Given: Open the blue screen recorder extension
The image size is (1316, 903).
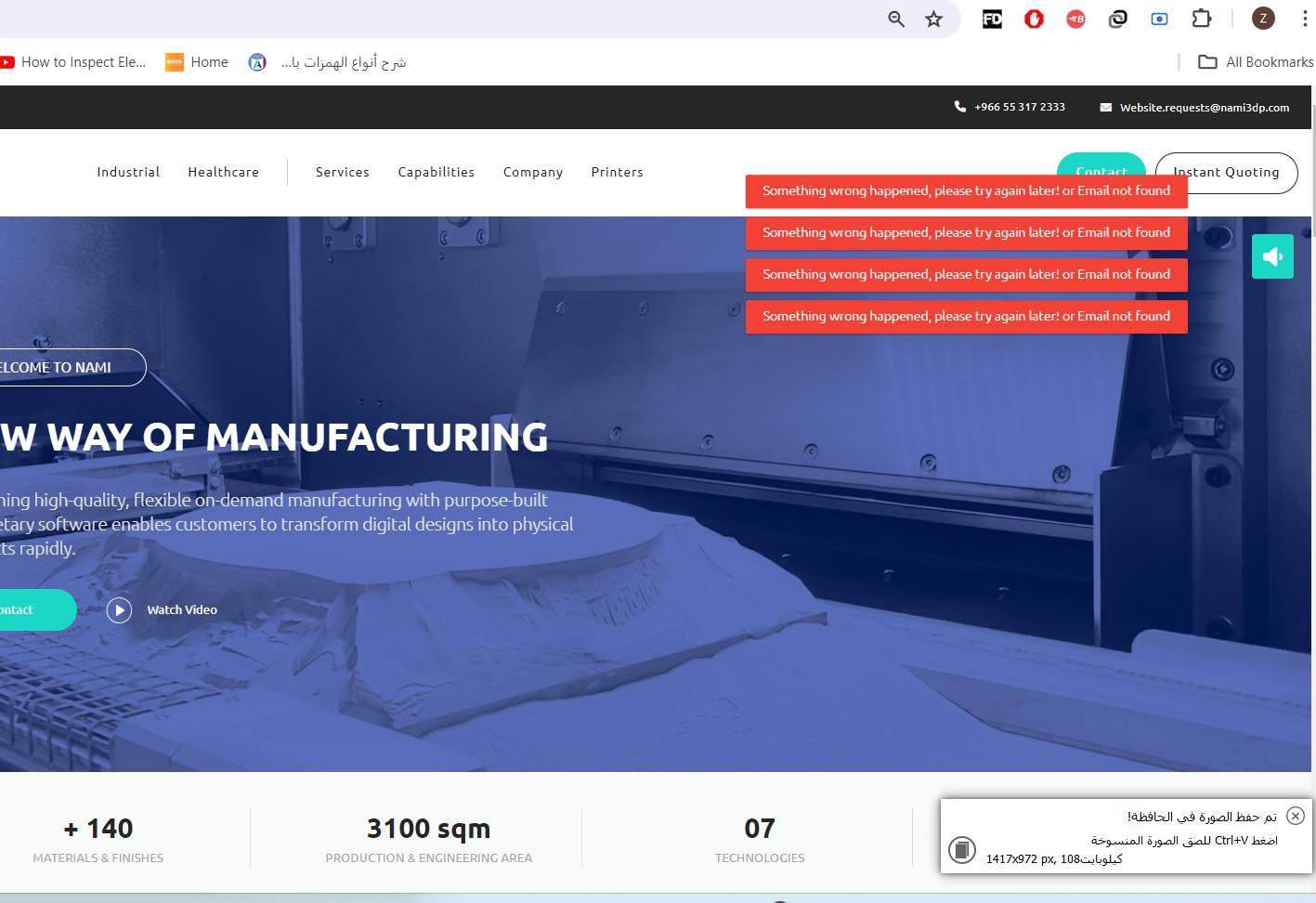Looking at the screenshot, I should tap(1159, 19).
